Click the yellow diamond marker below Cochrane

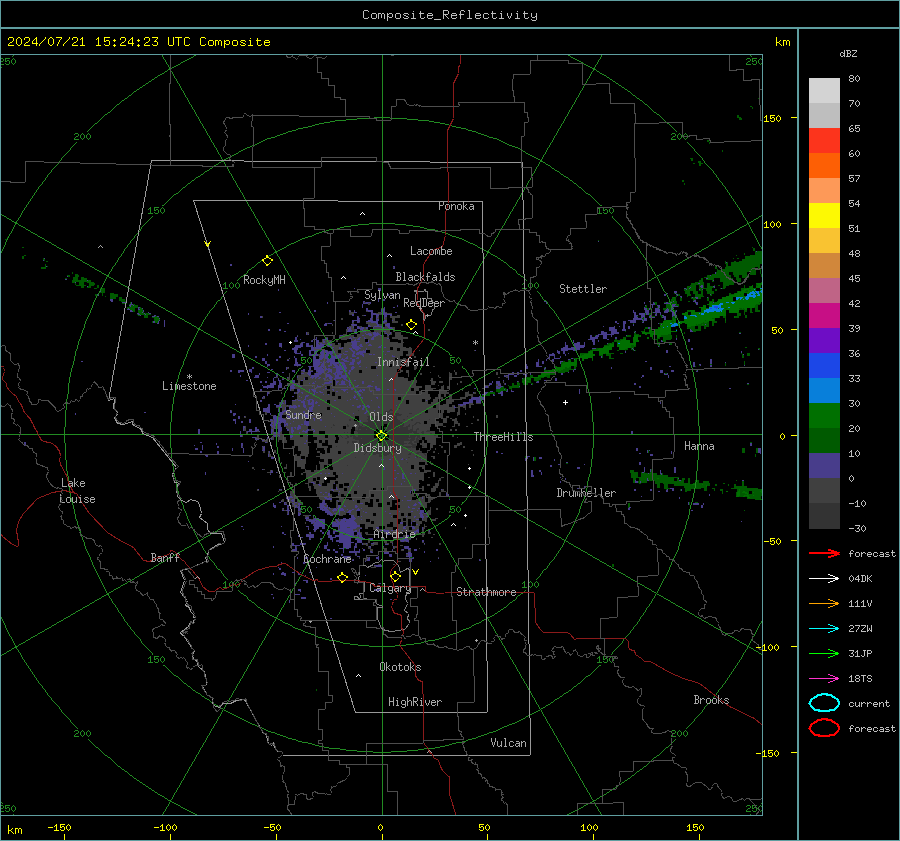pyautogui.click(x=343, y=577)
